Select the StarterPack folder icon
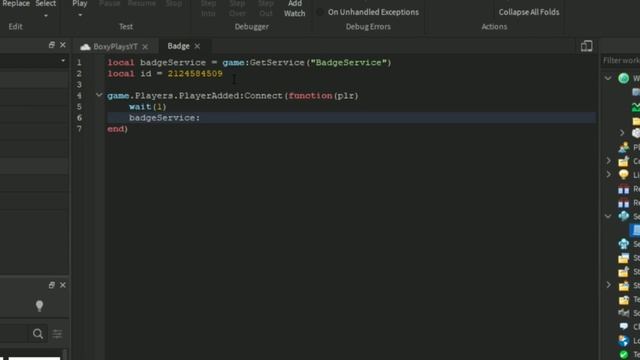This screenshot has width=640, height=360. coord(624,272)
